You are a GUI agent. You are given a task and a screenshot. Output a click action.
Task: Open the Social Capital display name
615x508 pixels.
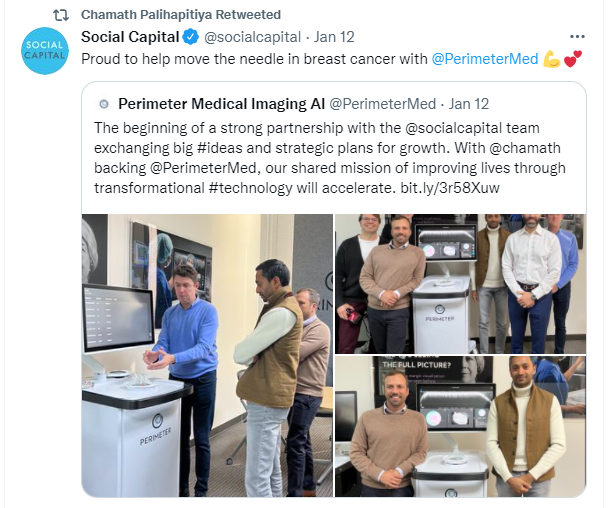click(x=130, y=37)
